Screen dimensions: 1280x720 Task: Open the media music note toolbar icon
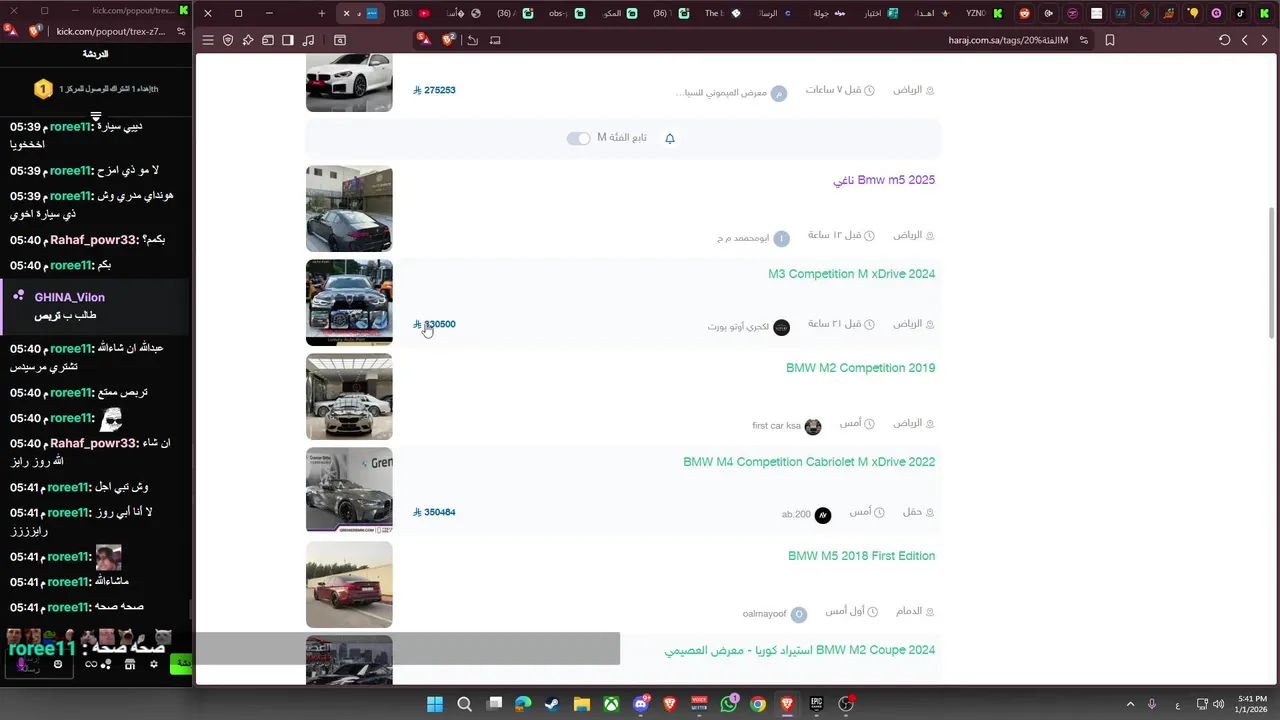(x=308, y=40)
